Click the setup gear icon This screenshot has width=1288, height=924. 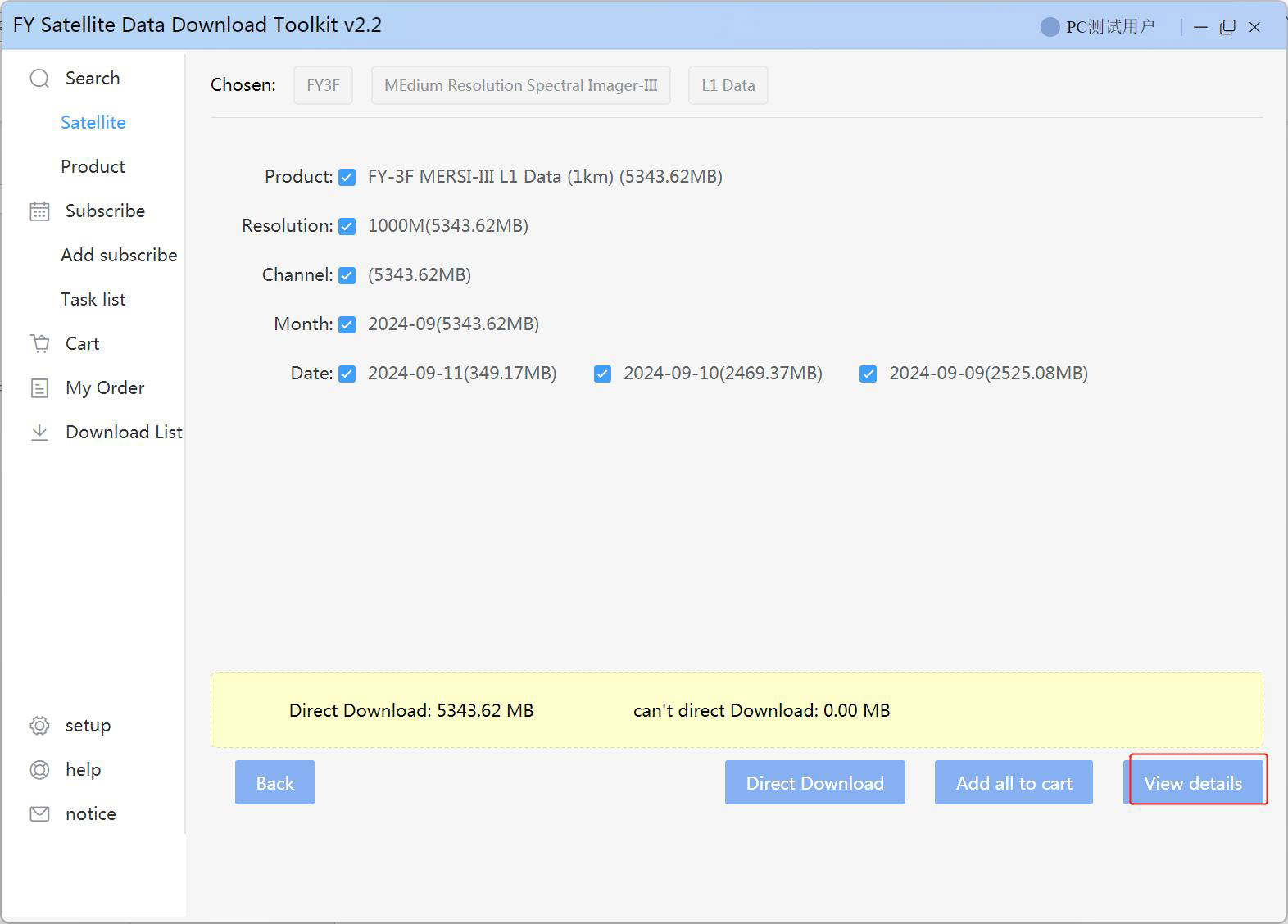click(x=39, y=726)
